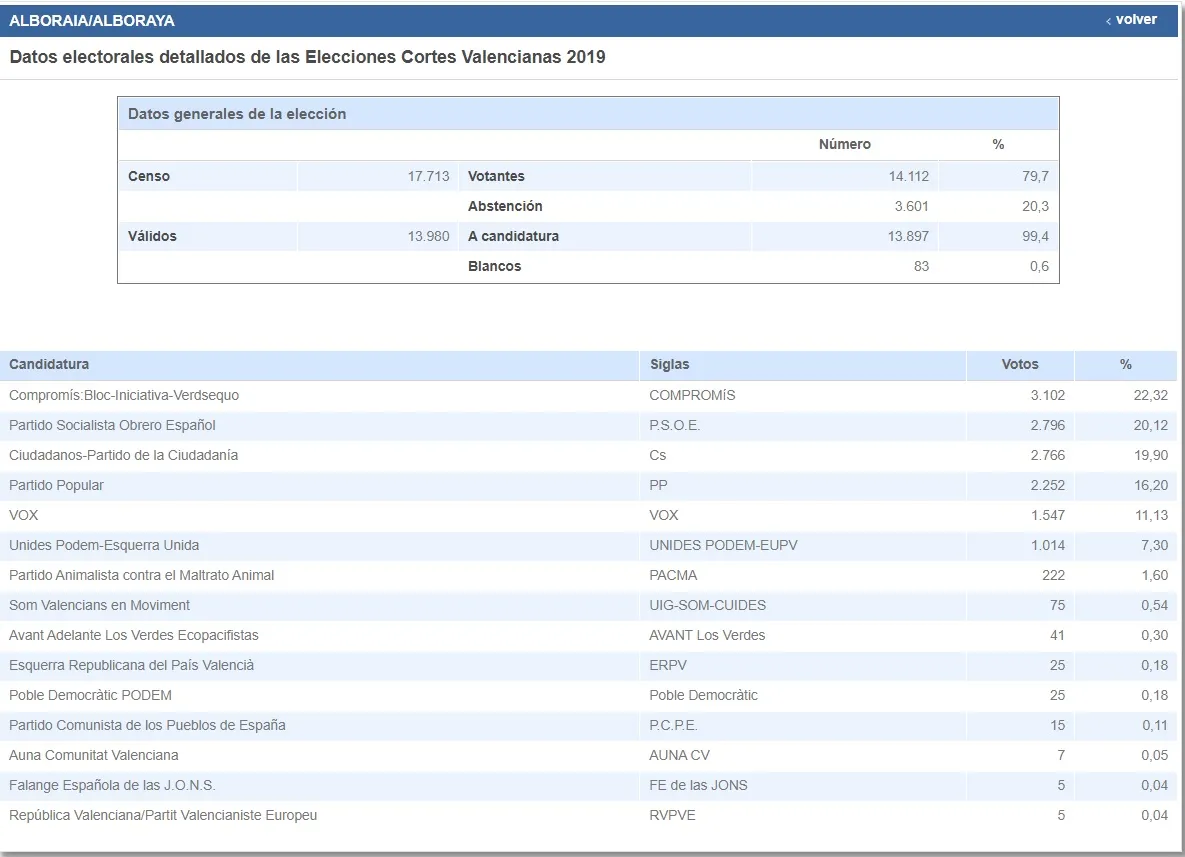Select Ciudadanos-Partido de la Ciudadanía row
This screenshot has height=857, width=1185.
point(589,456)
